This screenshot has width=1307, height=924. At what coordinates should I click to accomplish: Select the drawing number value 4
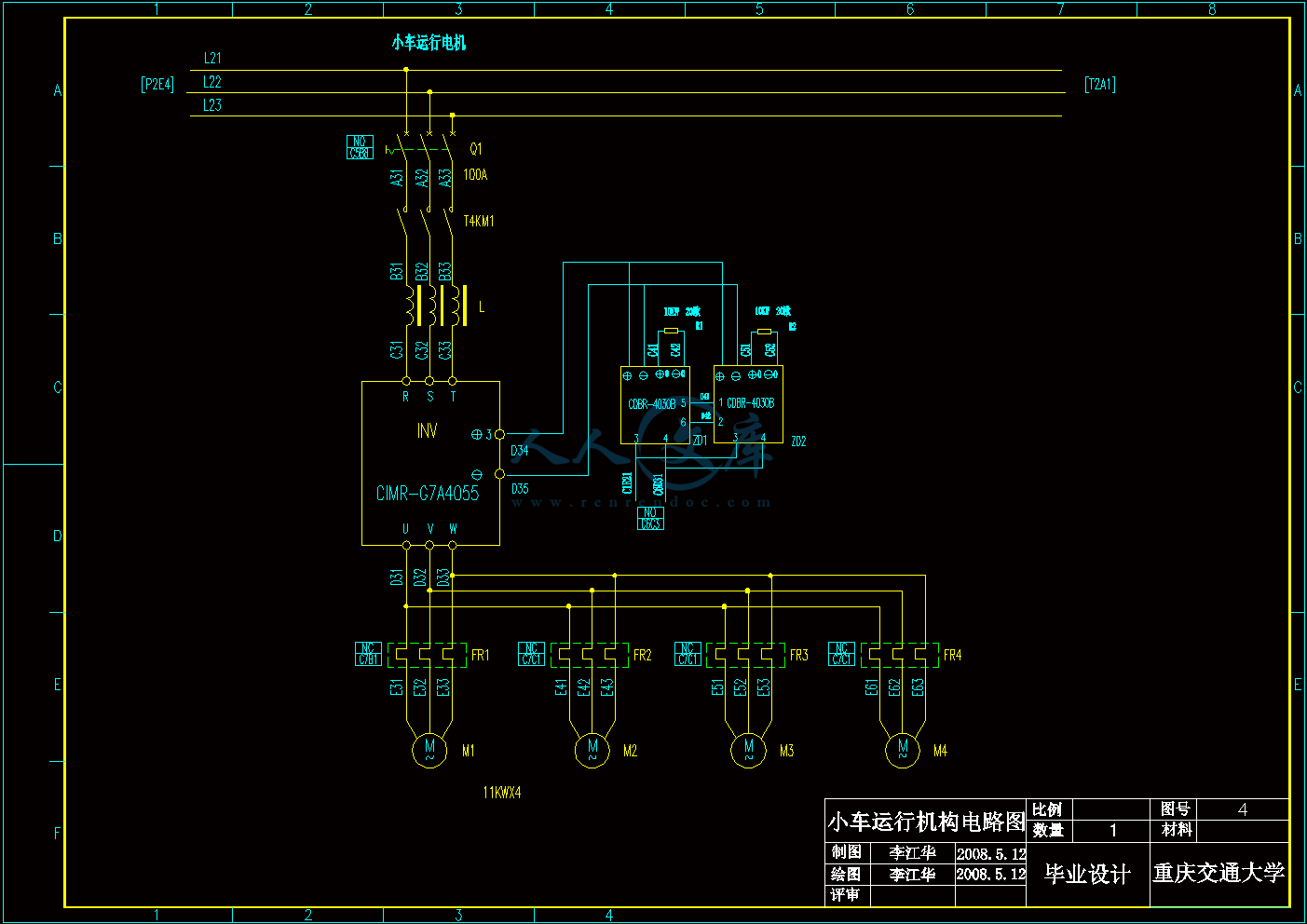[1243, 808]
